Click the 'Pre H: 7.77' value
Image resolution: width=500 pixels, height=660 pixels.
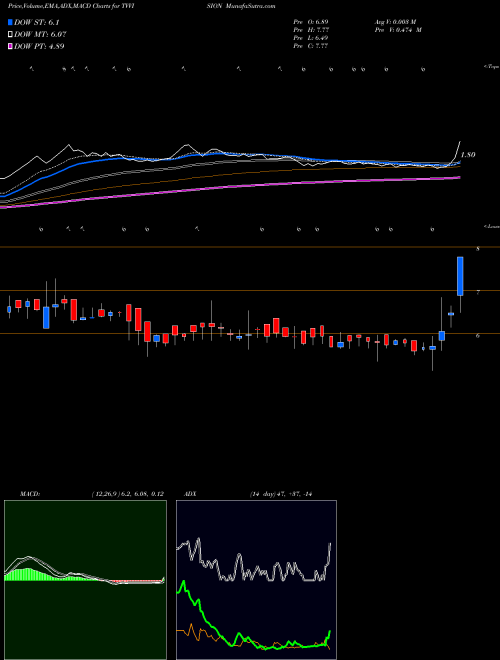point(311,29)
